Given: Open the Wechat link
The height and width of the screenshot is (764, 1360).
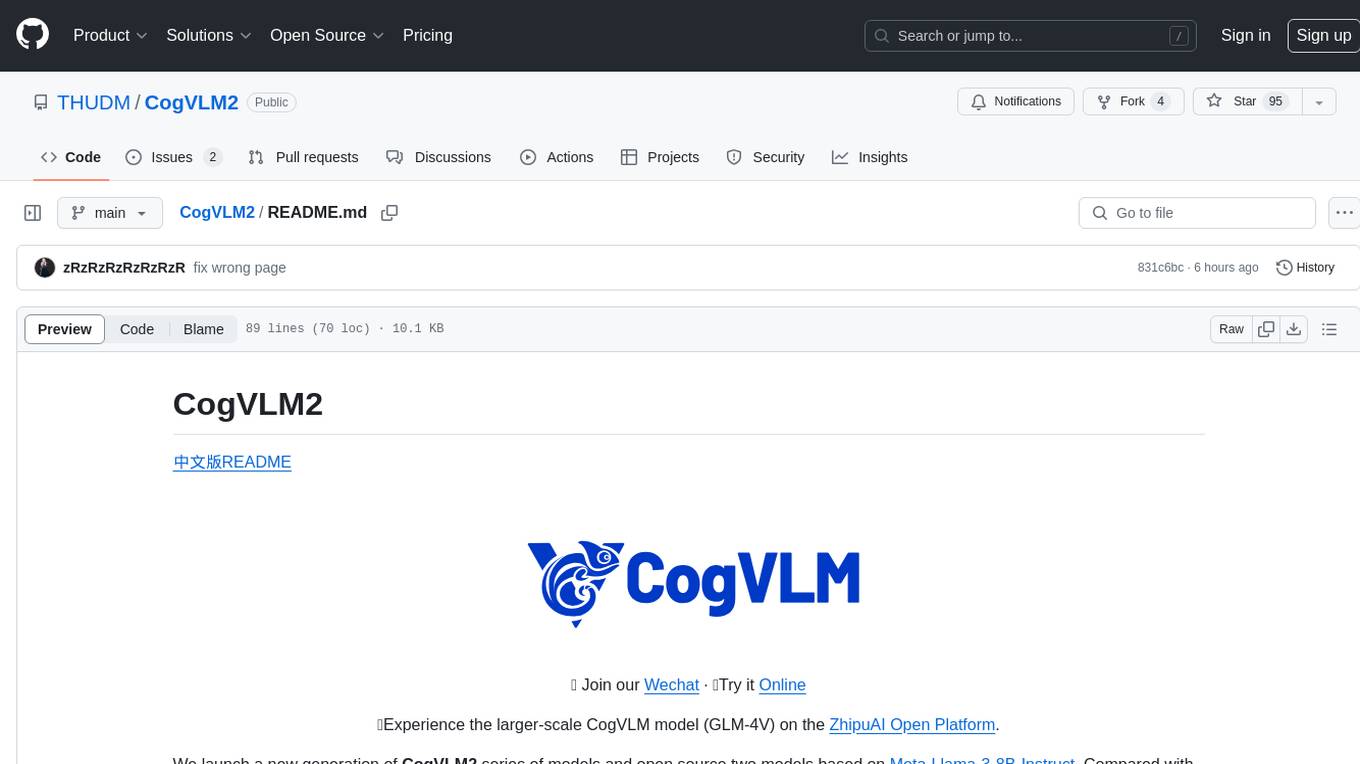Looking at the screenshot, I should coord(671,685).
